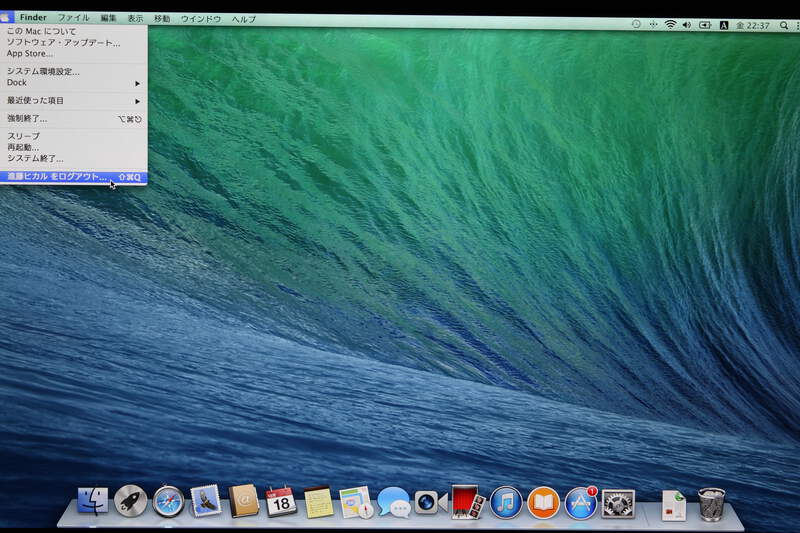Open the Trash in the Dock
Viewport: 800px width, 533px height.
pos(712,502)
